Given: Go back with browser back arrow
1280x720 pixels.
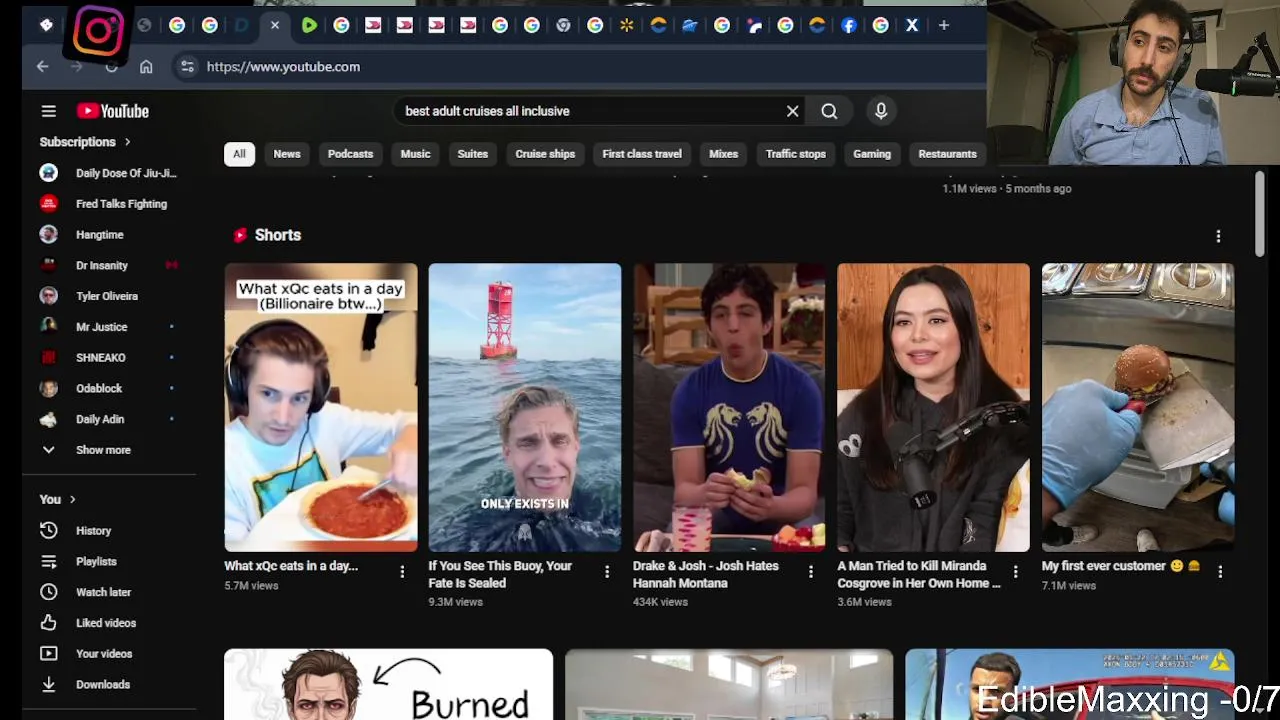Looking at the screenshot, I should (x=42, y=66).
